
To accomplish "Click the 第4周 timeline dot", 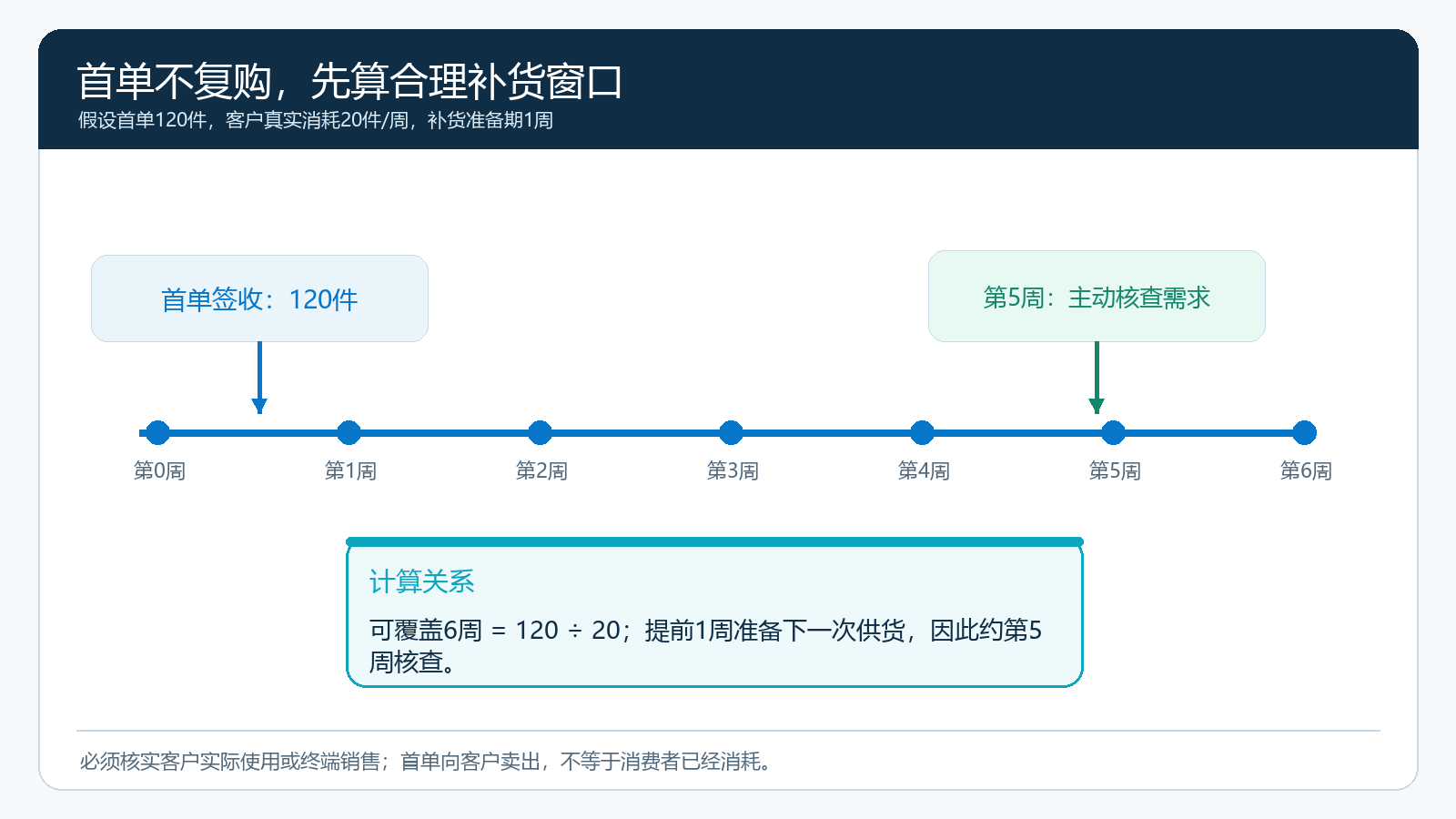I will pos(922,432).
